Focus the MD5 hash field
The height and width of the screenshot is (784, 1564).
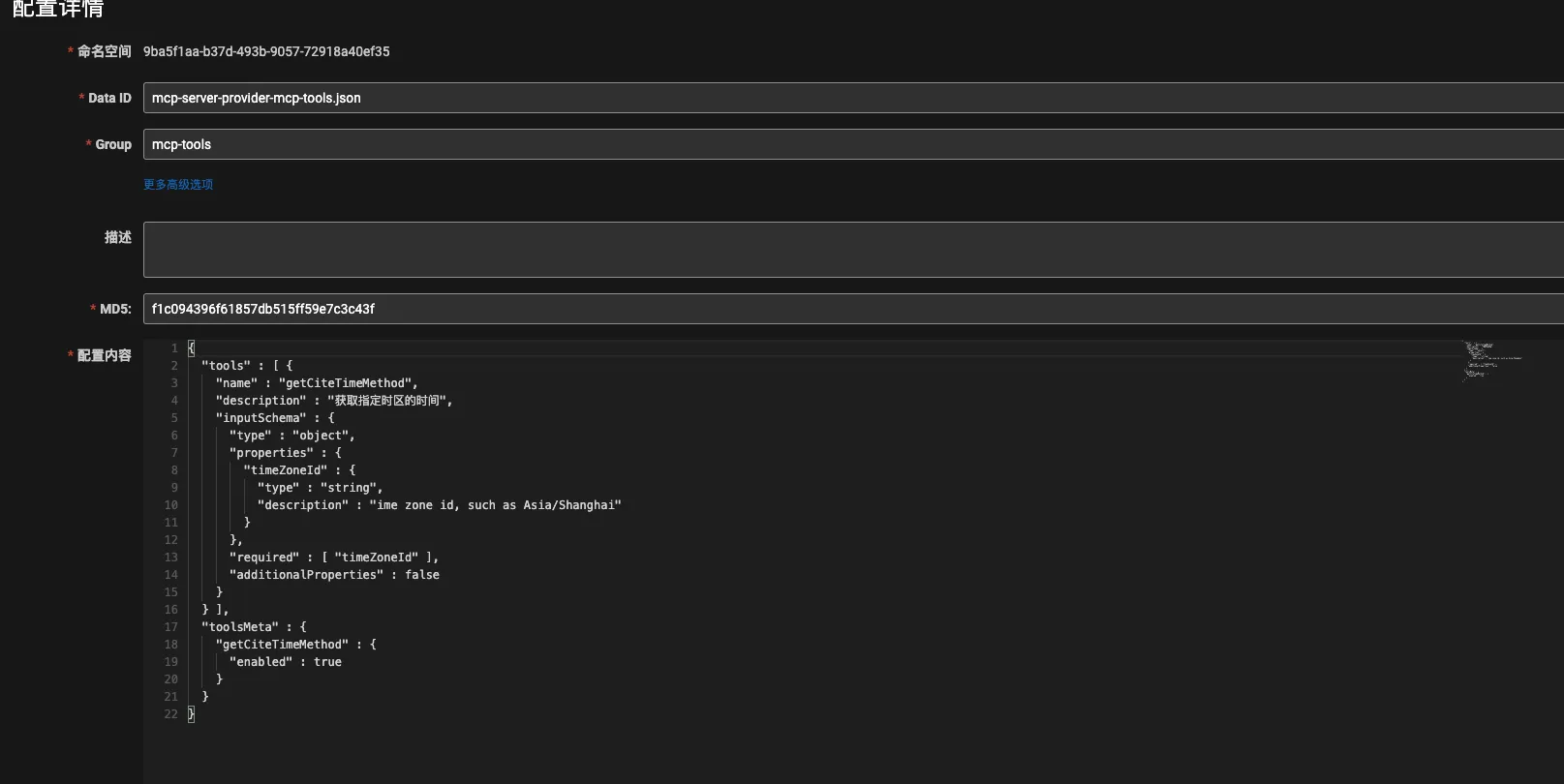pyautogui.click(x=852, y=309)
